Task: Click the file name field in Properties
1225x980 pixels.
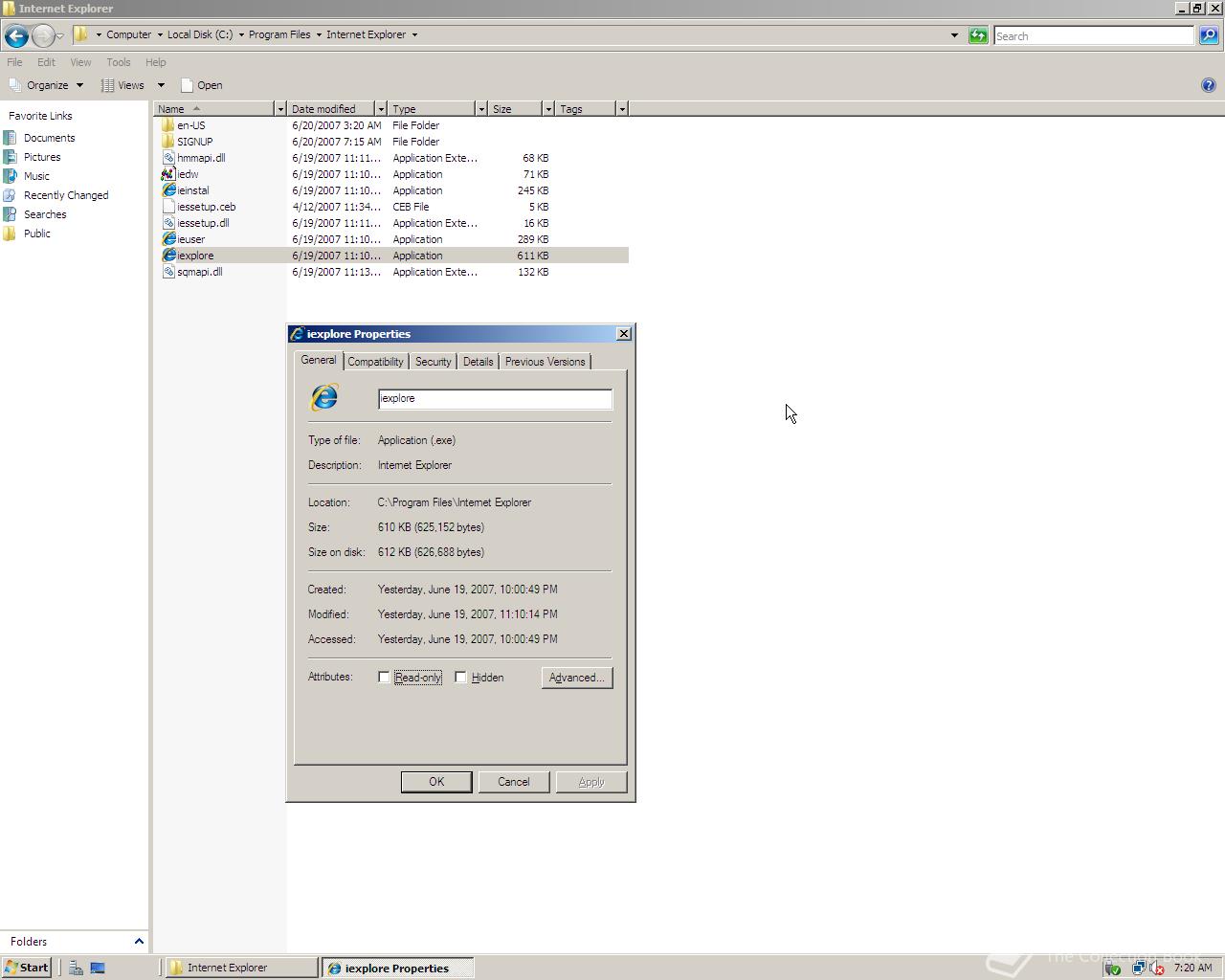Action: point(495,399)
